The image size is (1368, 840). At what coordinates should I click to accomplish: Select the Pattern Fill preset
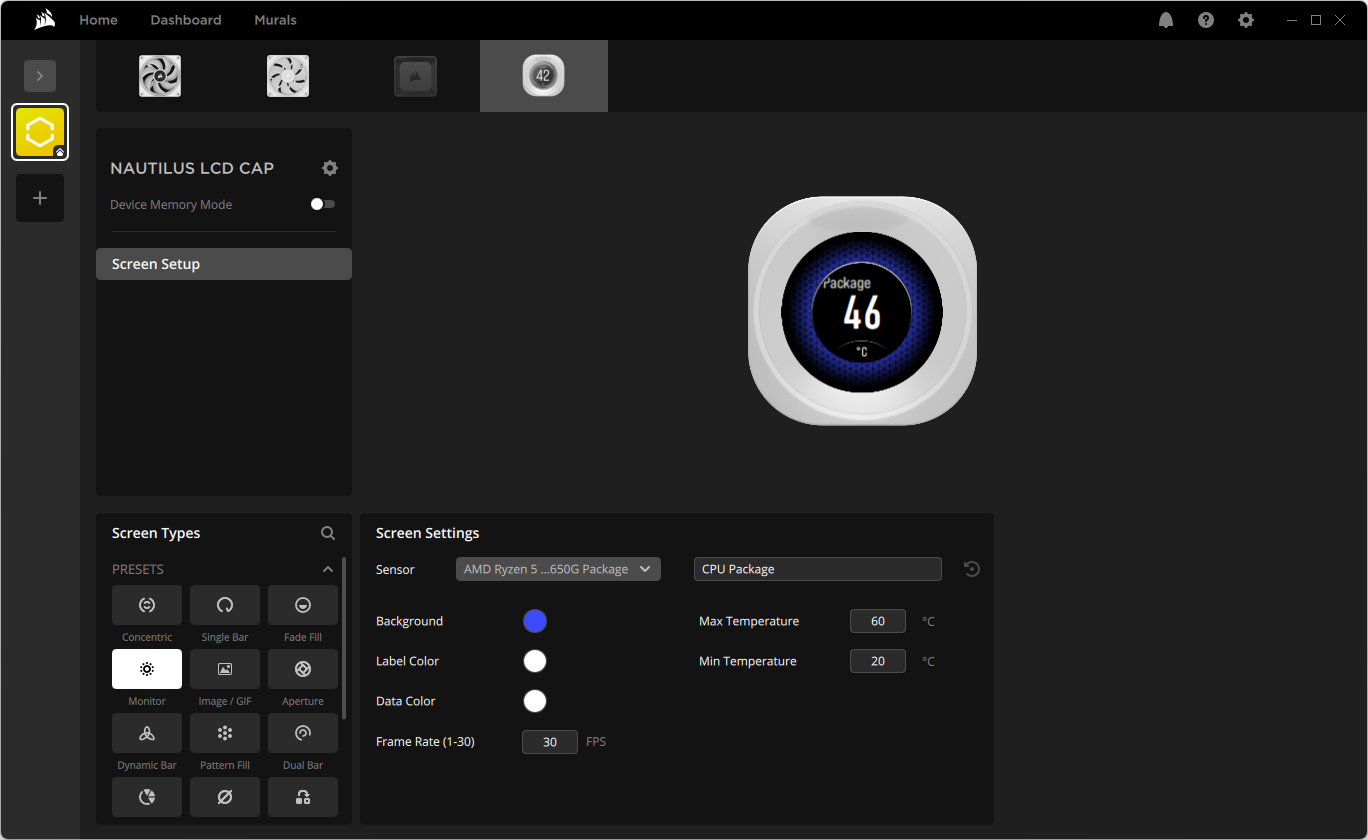coord(225,733)
